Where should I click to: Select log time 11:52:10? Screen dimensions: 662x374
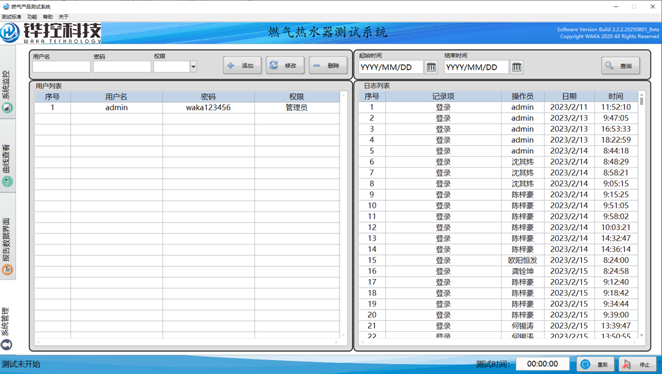coord(616,107)
